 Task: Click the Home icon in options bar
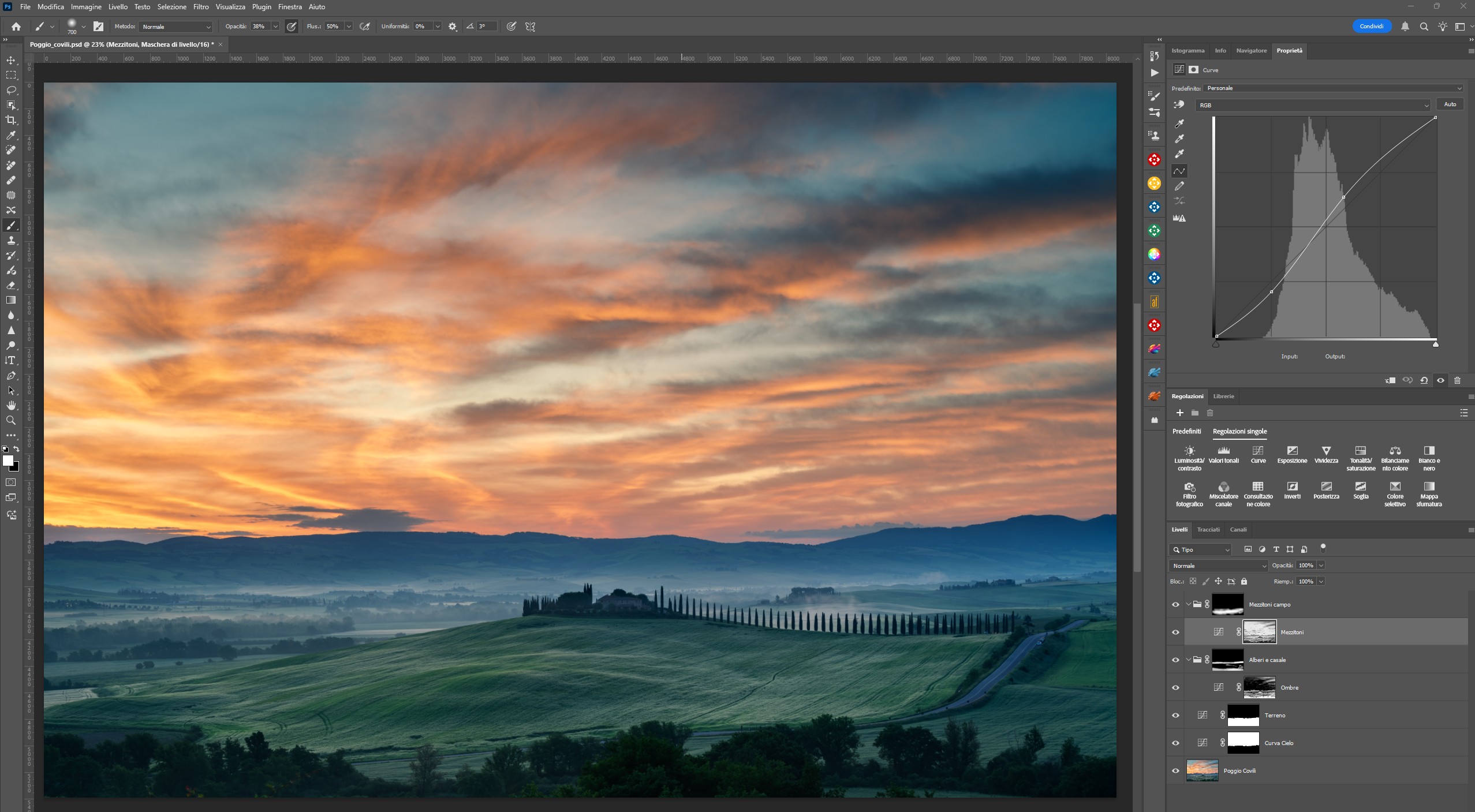pyautogui.click(x=16, y=27)
